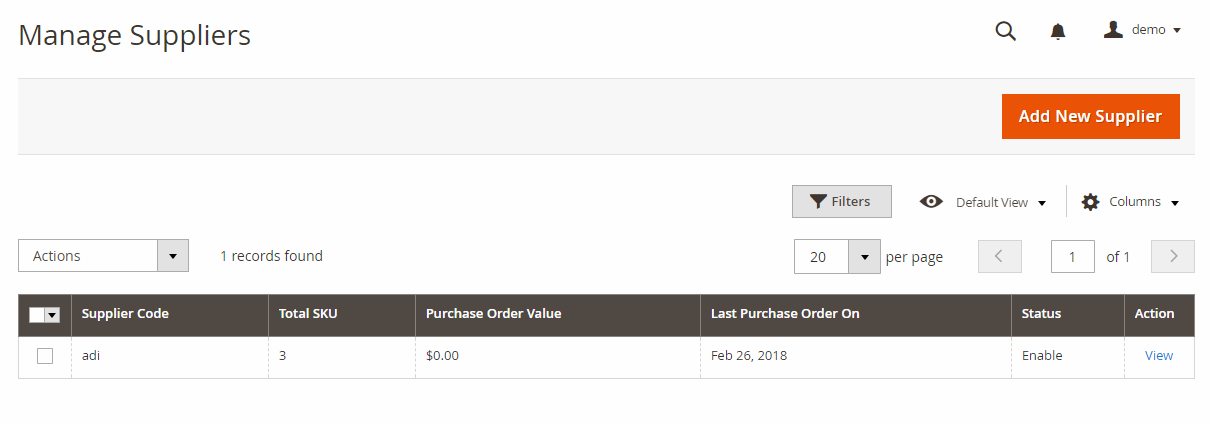Click the funnel icon on Filters
Image resolution: width=1210 pixels, height=424 pixels.
point(818,202)
